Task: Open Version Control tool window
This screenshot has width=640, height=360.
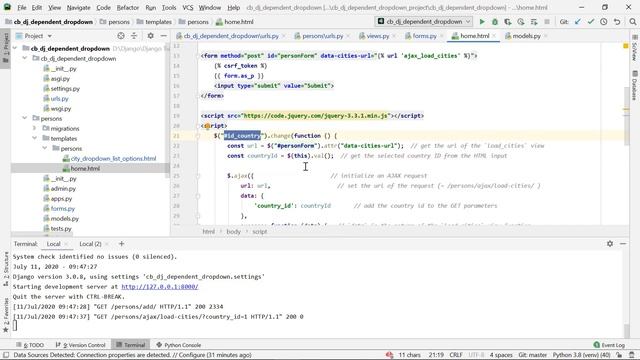Action: coord(80,345)
